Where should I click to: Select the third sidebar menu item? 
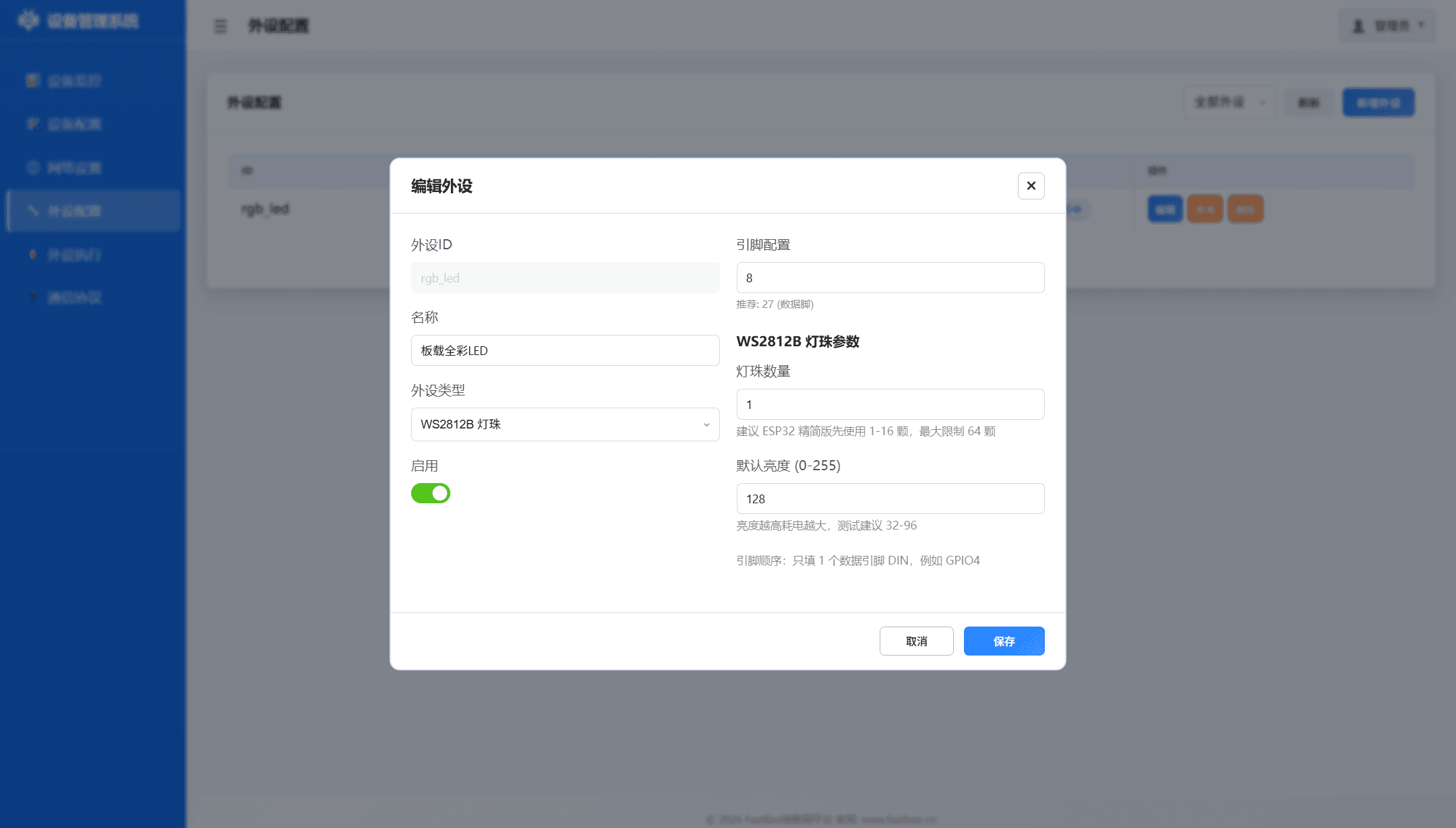93,168
